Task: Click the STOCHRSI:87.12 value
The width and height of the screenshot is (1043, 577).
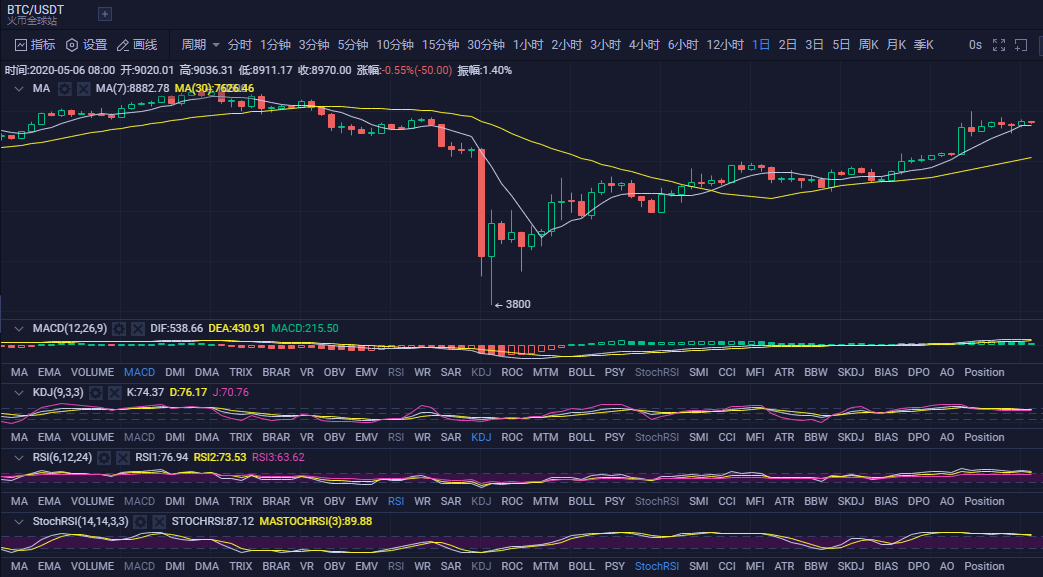Action: point(213,521)
